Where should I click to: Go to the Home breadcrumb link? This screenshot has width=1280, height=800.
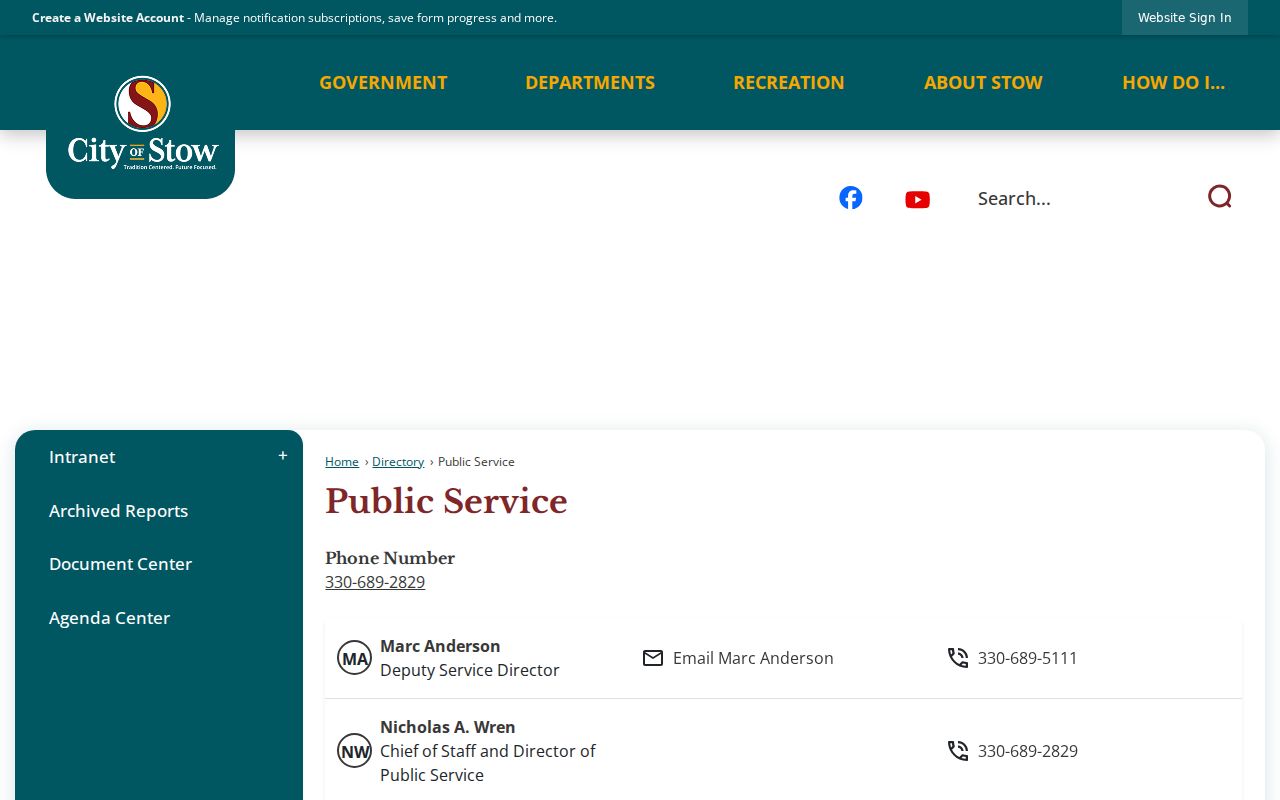[x=342, y=462]
